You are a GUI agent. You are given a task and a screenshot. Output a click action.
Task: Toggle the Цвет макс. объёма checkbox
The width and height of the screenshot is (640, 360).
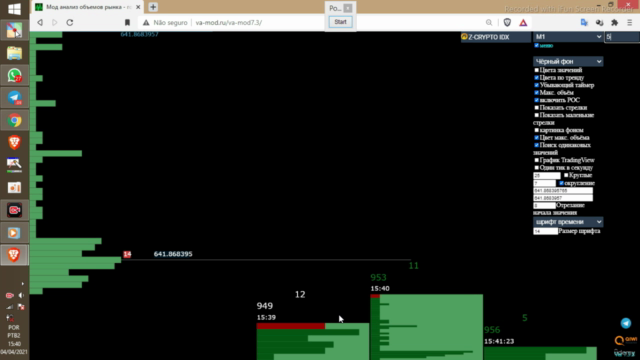[537, 138]
